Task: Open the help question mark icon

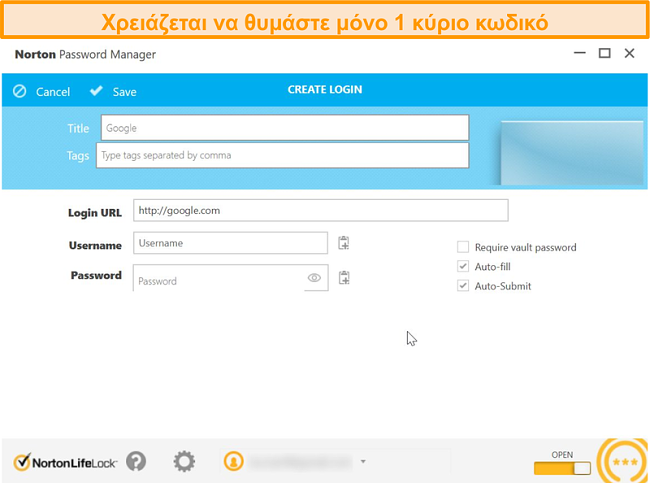Action: 136,461
